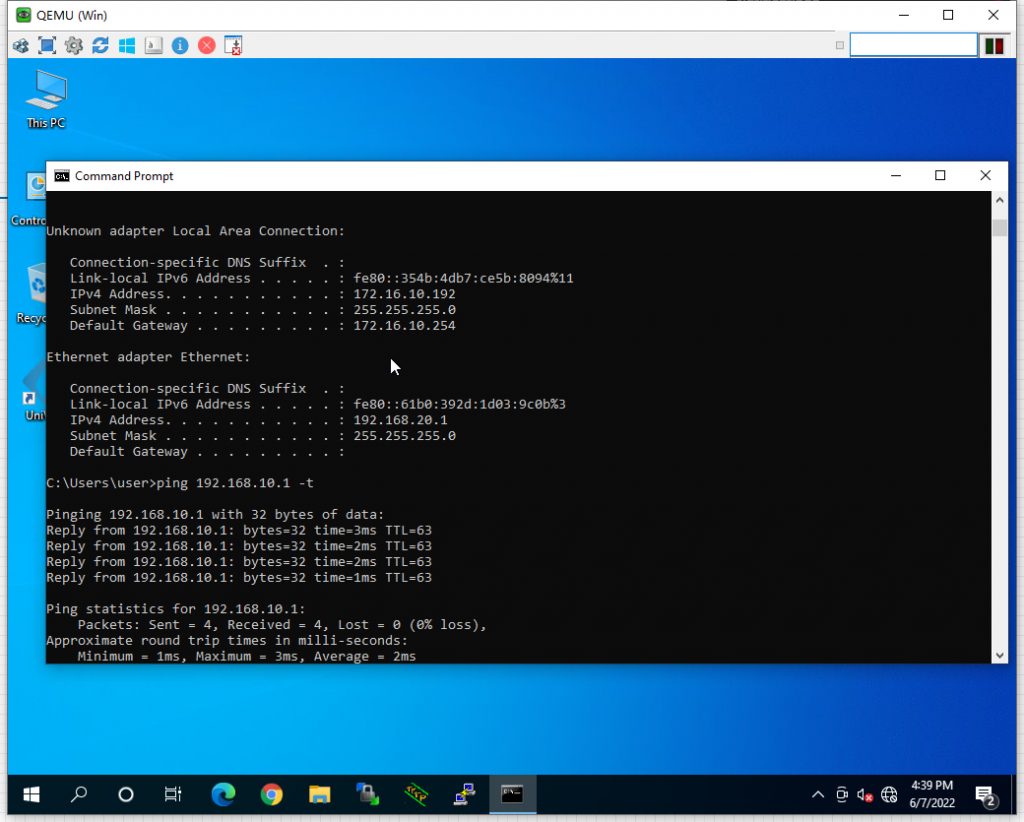Click the download-with-red-X toolbar icon
Image resolution: width=1024 pixels, height=822 pixels.
coord(233,45)
